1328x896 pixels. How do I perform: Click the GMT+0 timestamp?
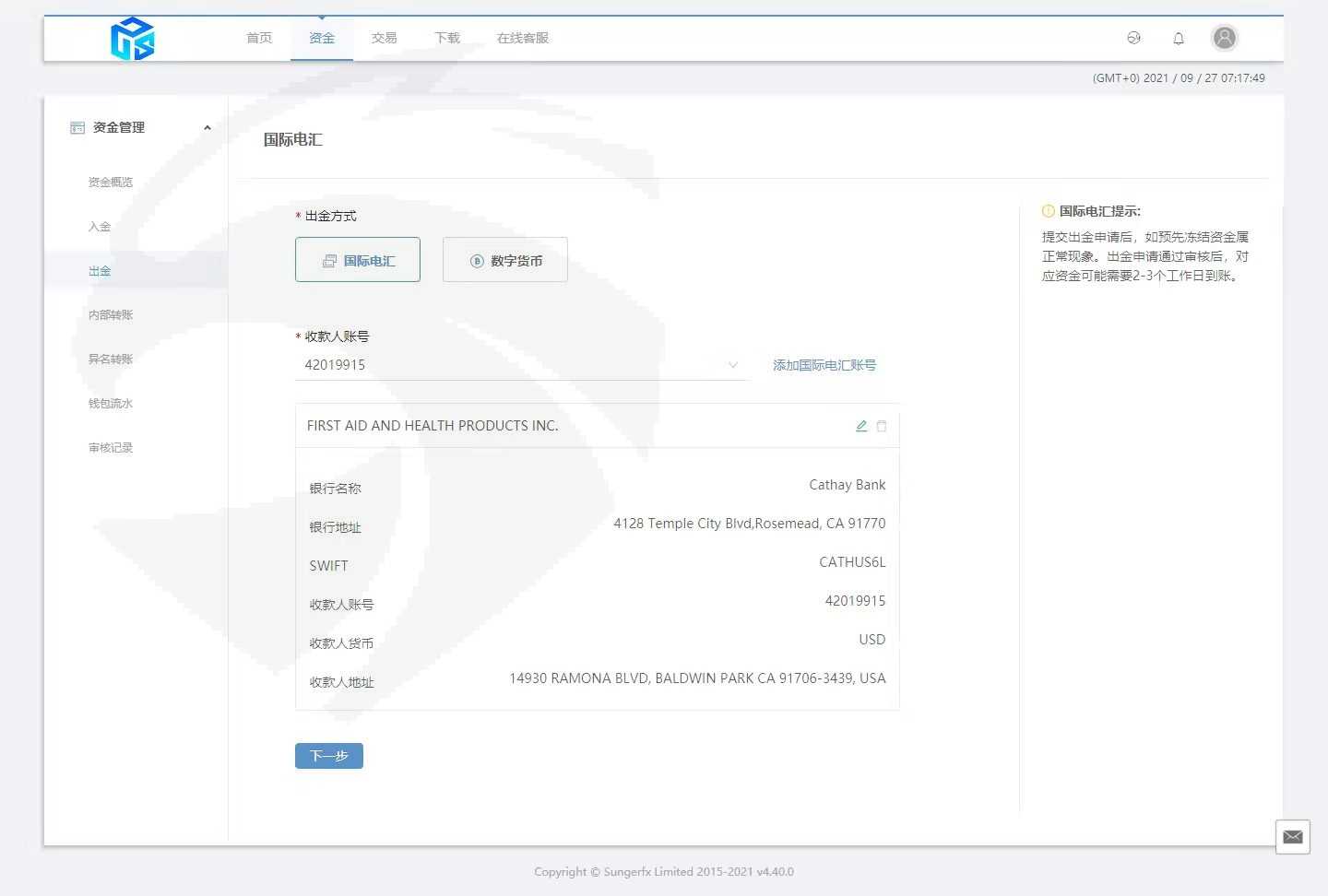[1179, 78]
